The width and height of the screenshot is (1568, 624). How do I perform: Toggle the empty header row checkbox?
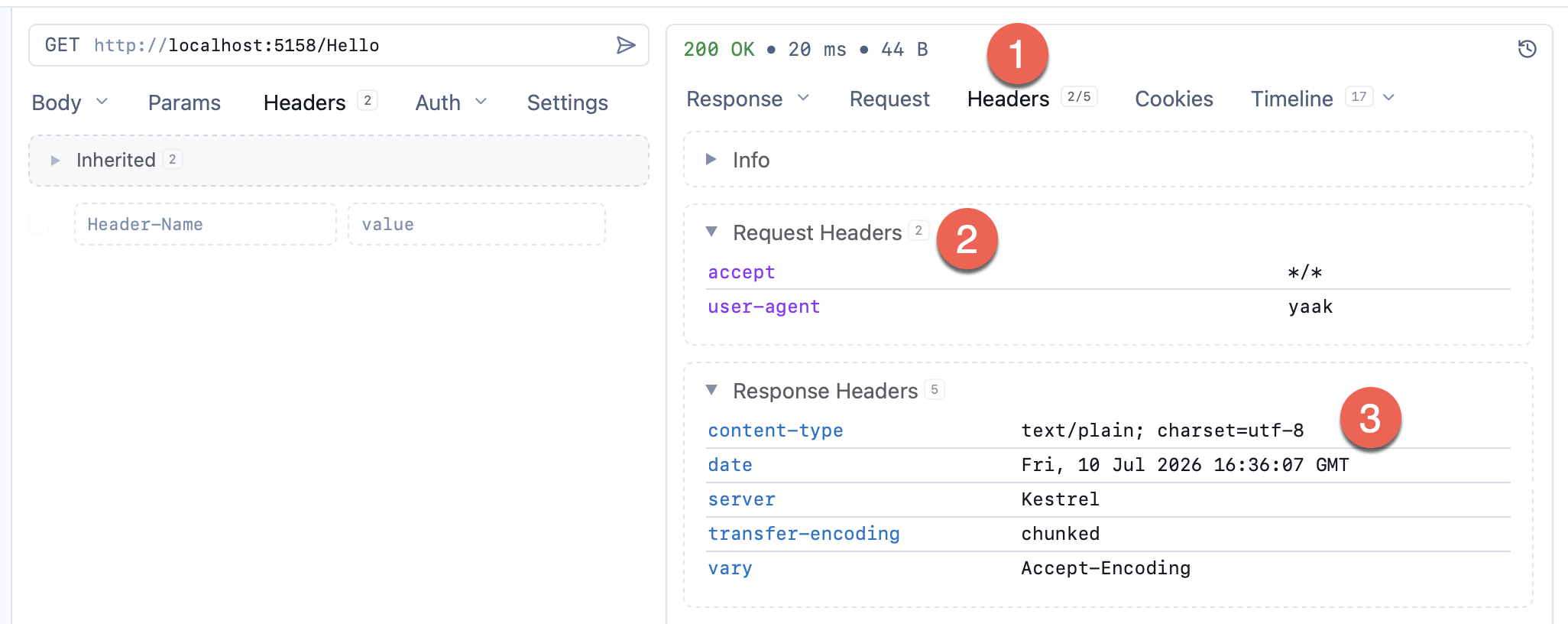click(39, 224)
